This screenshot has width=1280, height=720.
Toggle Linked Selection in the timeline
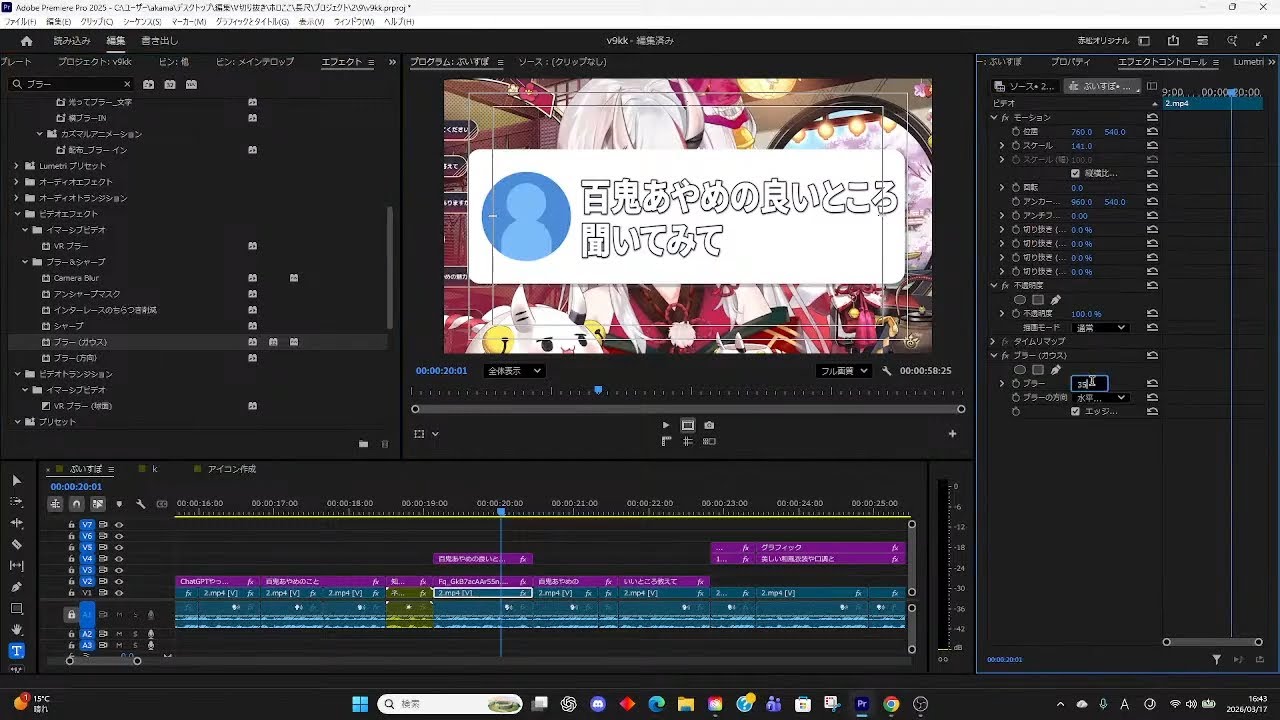[x=98, y=504]
